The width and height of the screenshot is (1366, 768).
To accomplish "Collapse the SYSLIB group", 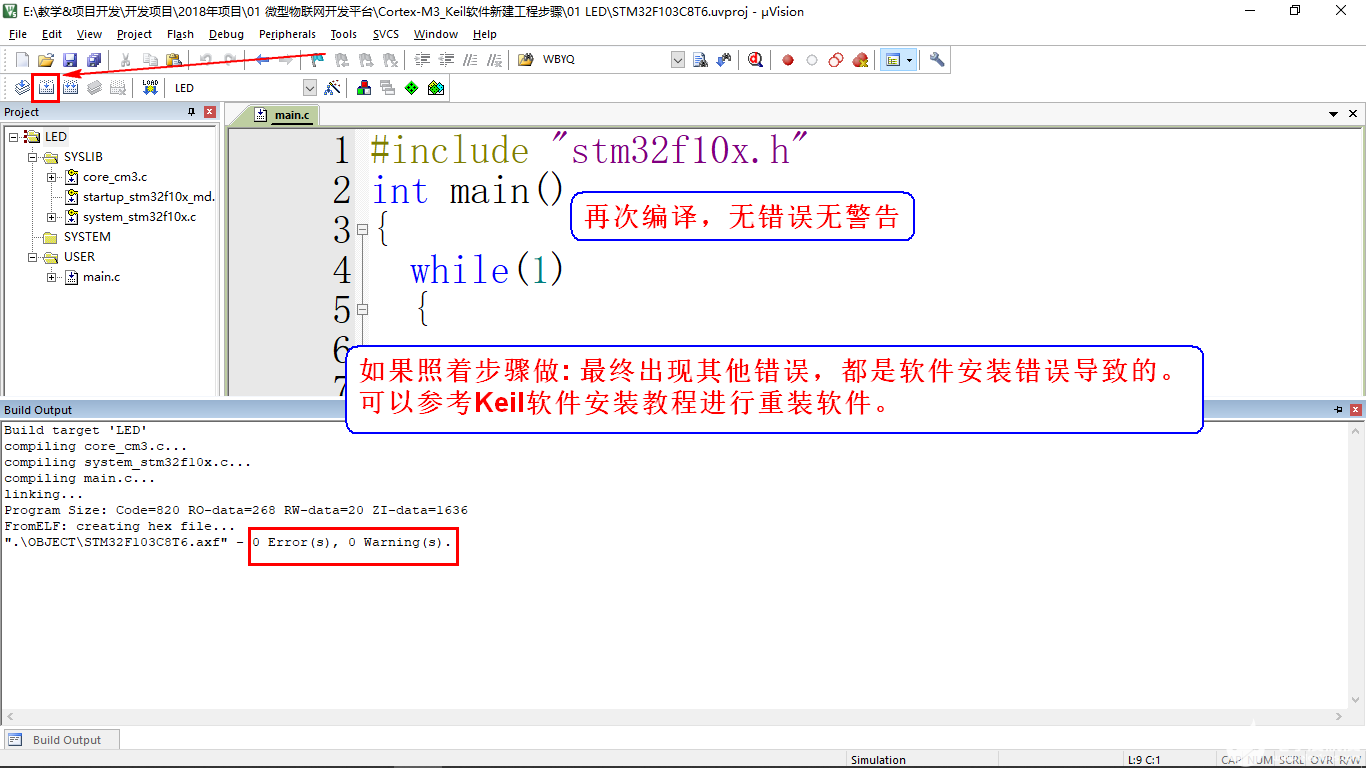I will coord(33,157).
